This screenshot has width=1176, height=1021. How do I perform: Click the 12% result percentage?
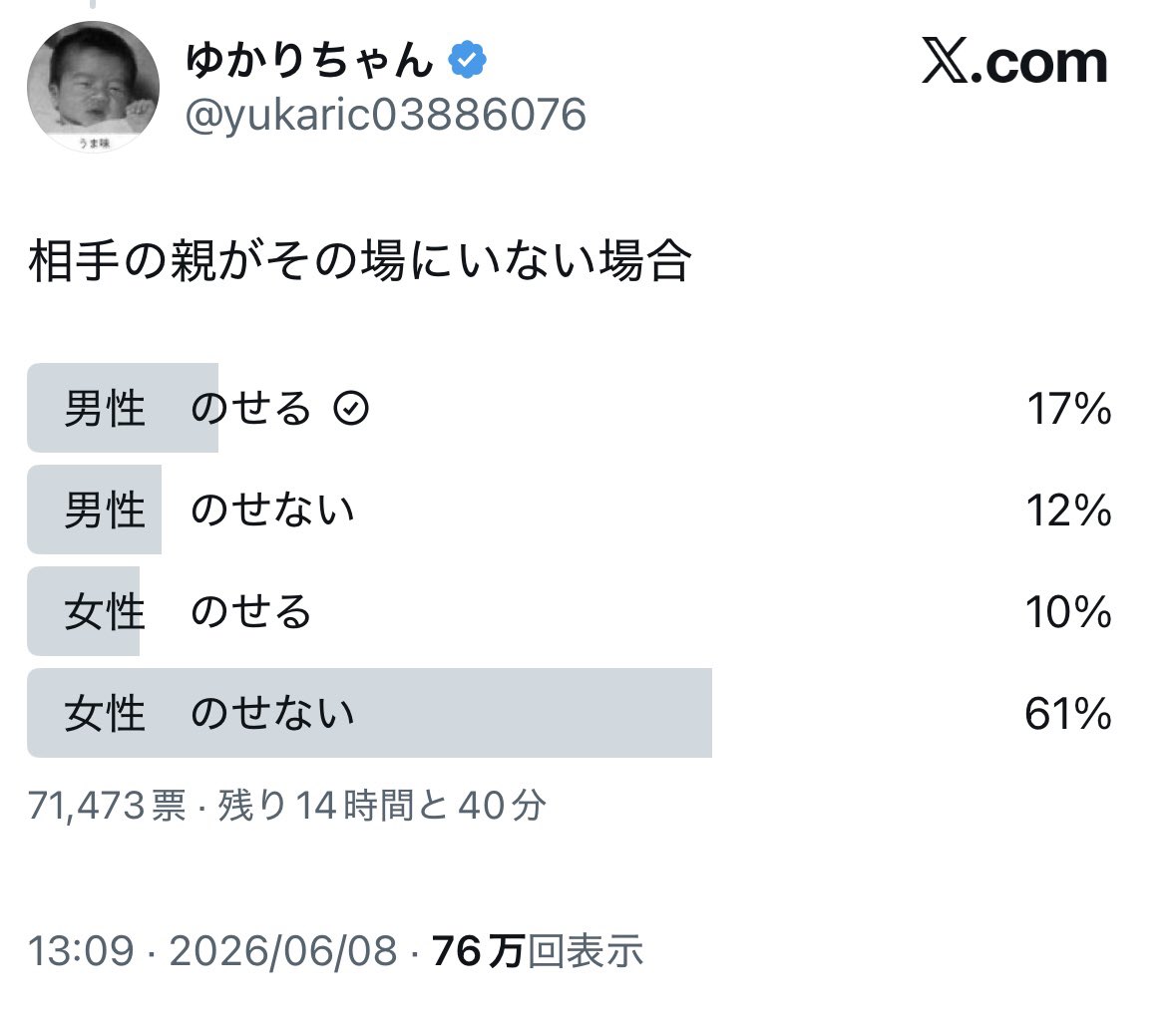click(x=1068, y=510)
